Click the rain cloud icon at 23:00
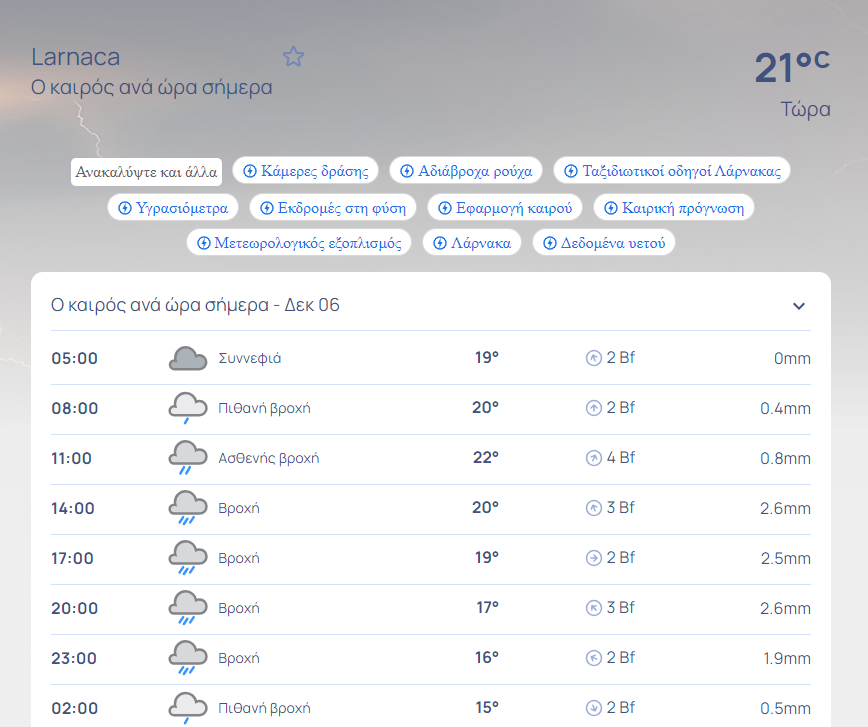Viewport: 868px width, 727px height. (188, 658)
